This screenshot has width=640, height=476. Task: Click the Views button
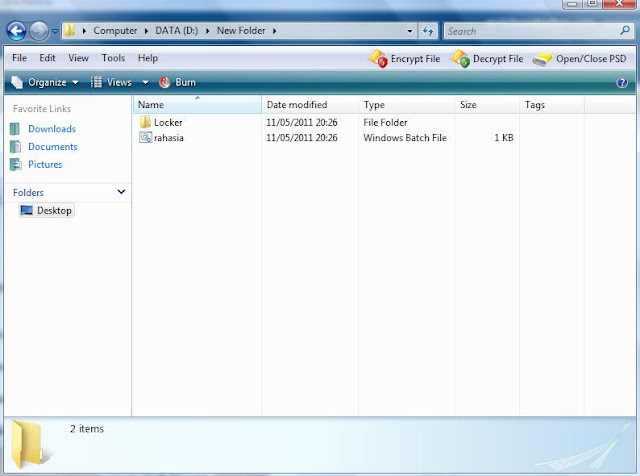click(x=111, y=82)
